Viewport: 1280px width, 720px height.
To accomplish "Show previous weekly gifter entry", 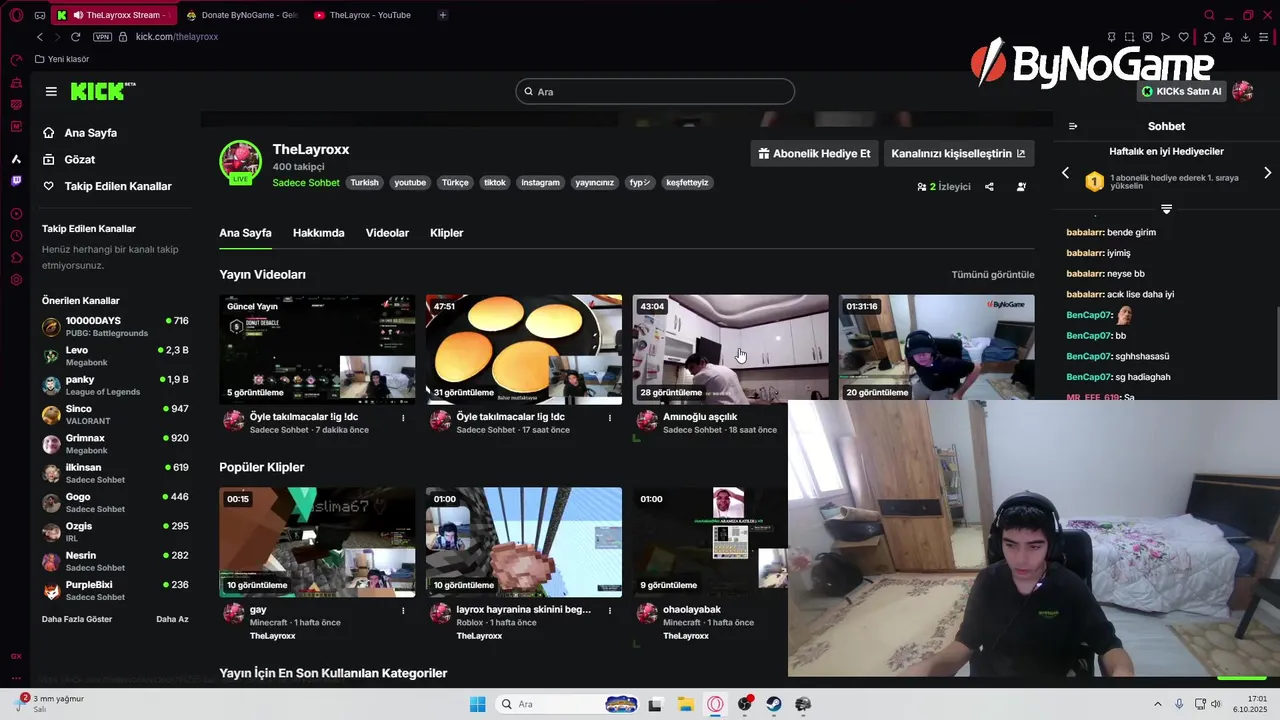I will tap(1065, 173).
